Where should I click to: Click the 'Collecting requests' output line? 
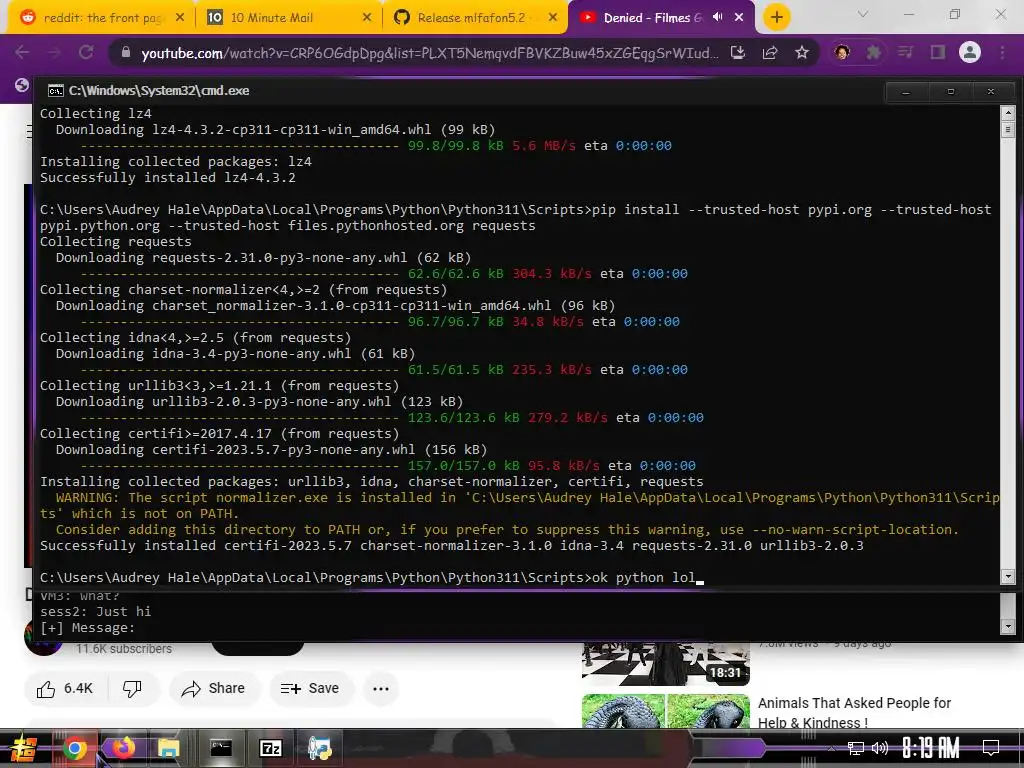point(116,242)
